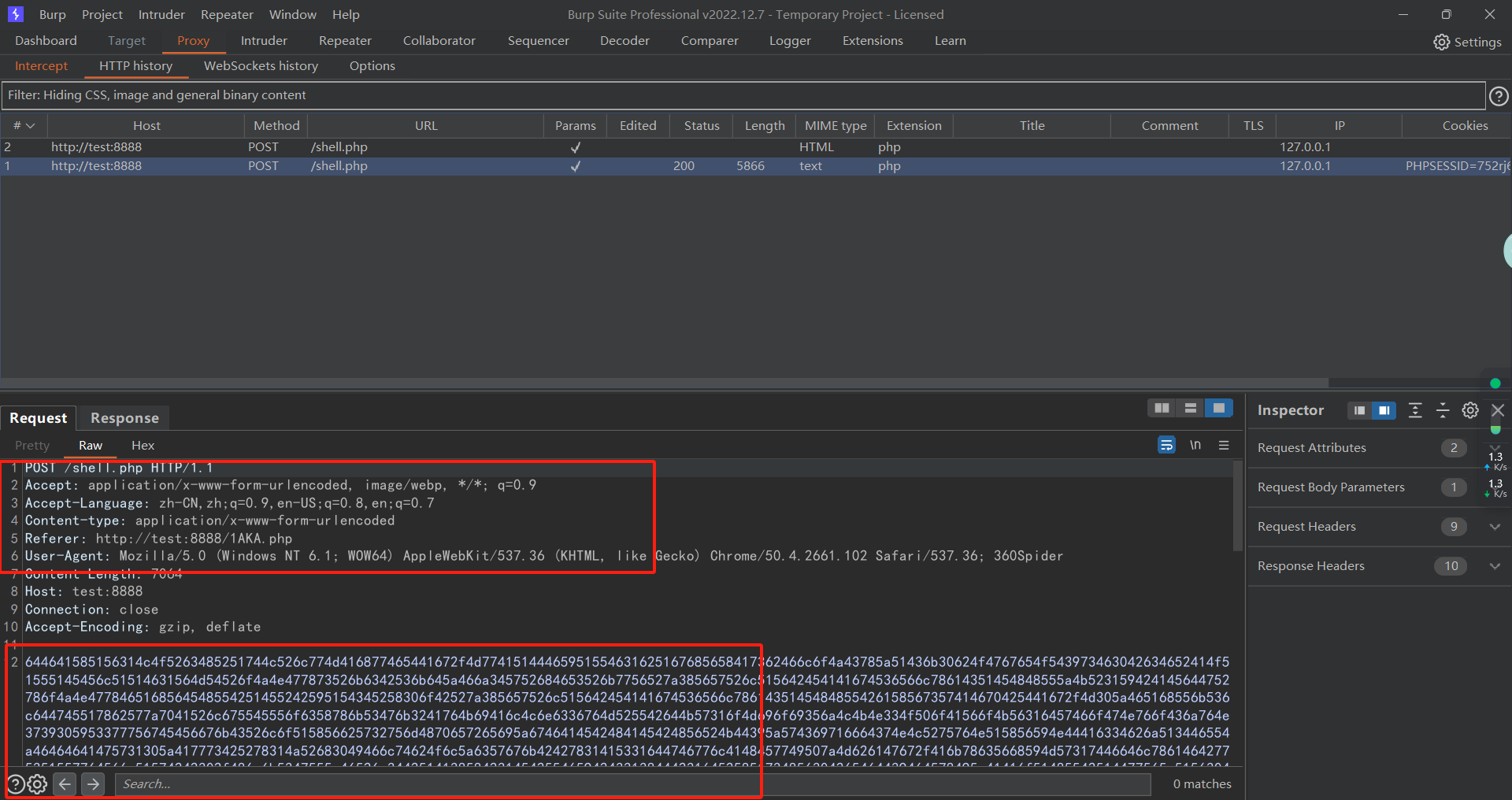
Task: Click horizontal scrollbar of history table
Action: click(x=664, y=383)
